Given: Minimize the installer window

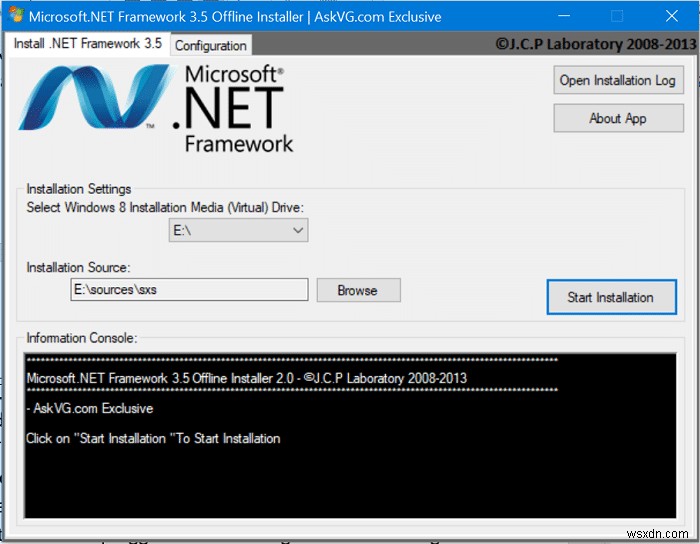Looking at the screenshot, I should (564, 16).
